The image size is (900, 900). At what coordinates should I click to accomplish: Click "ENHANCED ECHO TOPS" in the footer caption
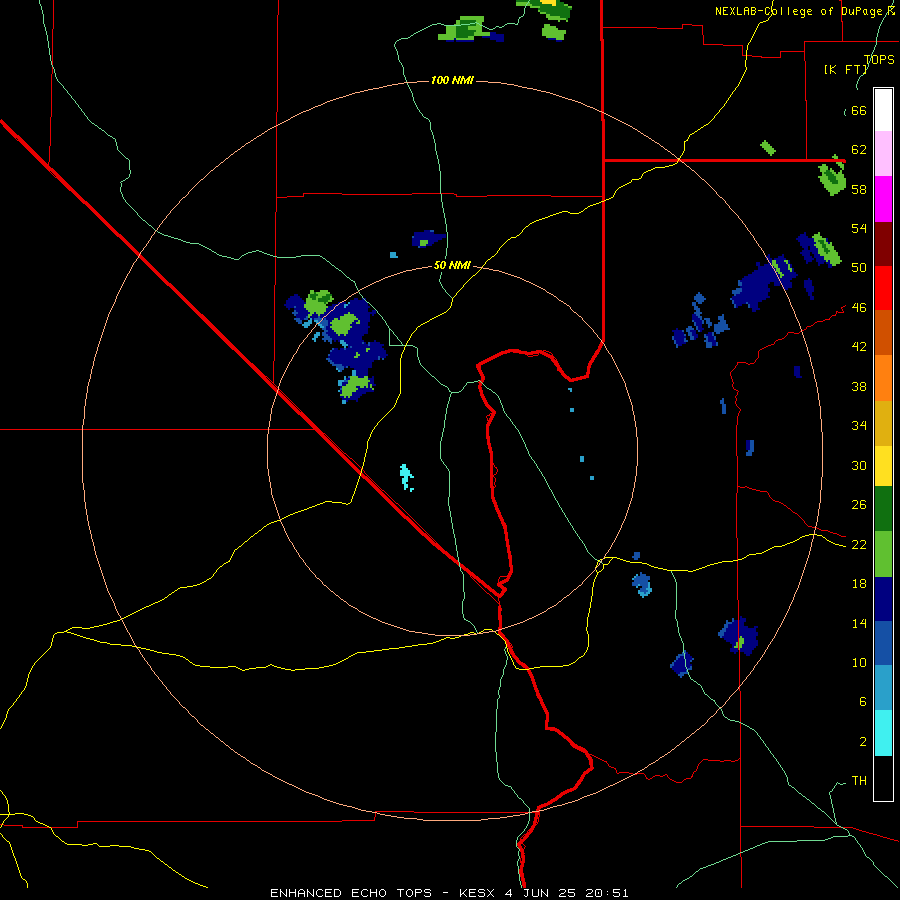[x=350, y=893]
